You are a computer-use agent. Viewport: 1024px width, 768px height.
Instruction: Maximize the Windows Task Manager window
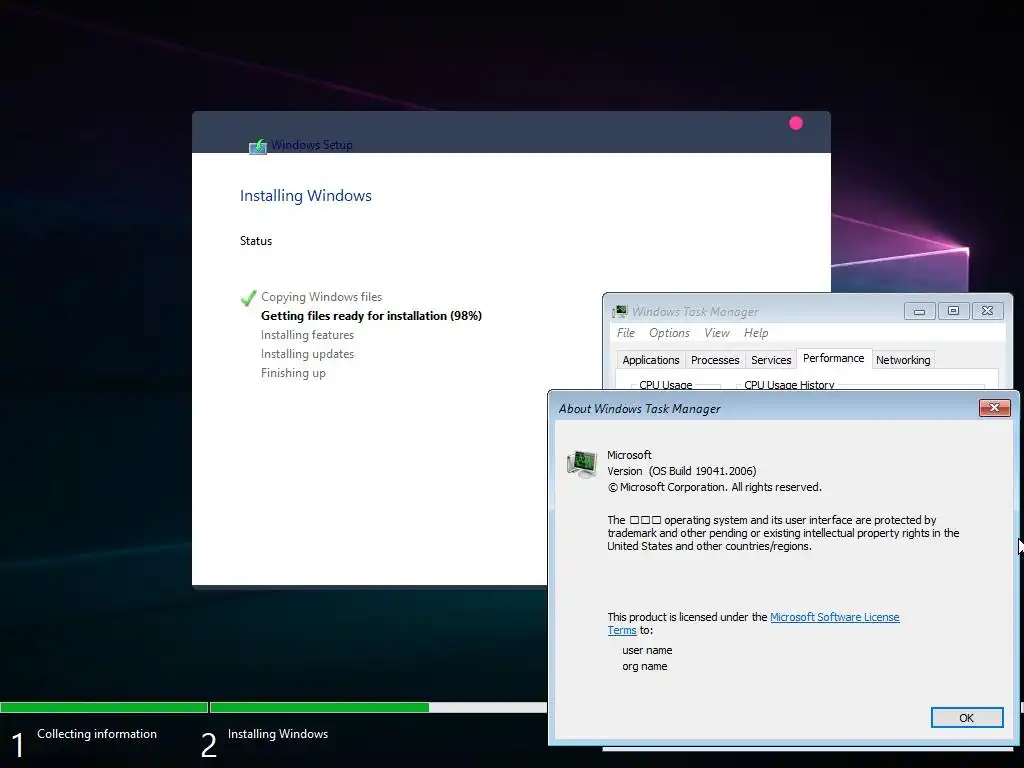tap(953, 311)
